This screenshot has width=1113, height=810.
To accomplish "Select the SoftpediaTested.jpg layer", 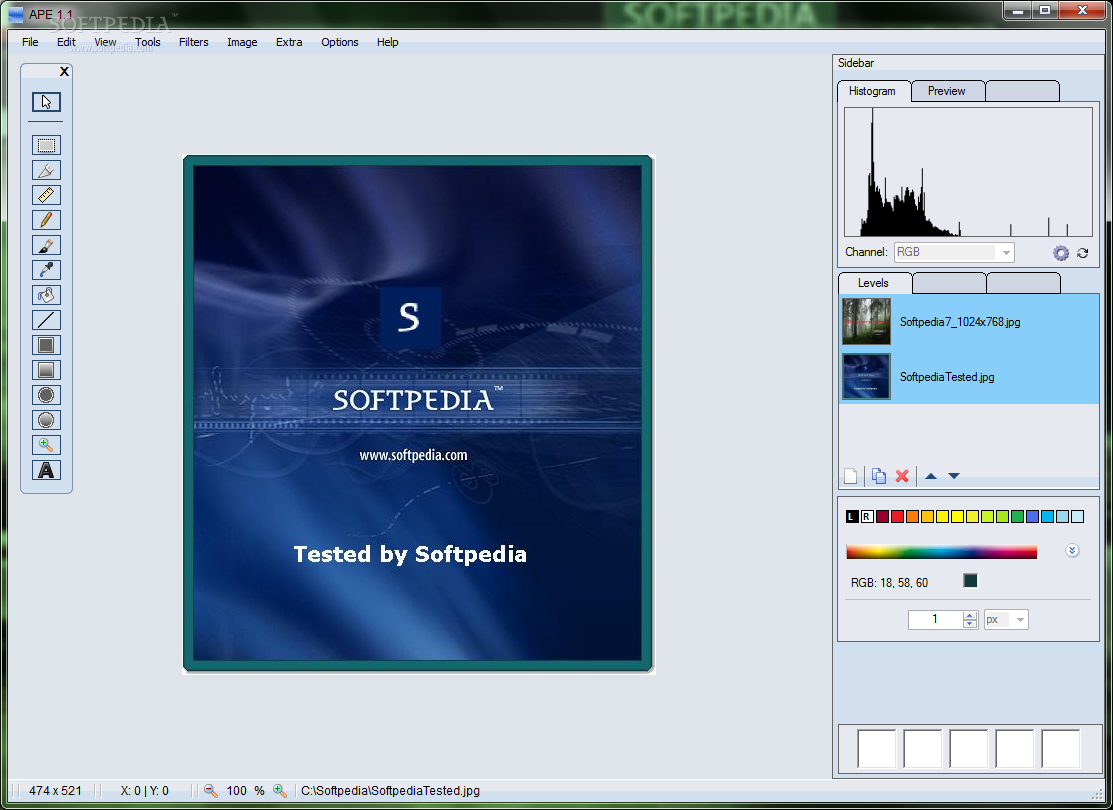I will [x=969, y=377].
